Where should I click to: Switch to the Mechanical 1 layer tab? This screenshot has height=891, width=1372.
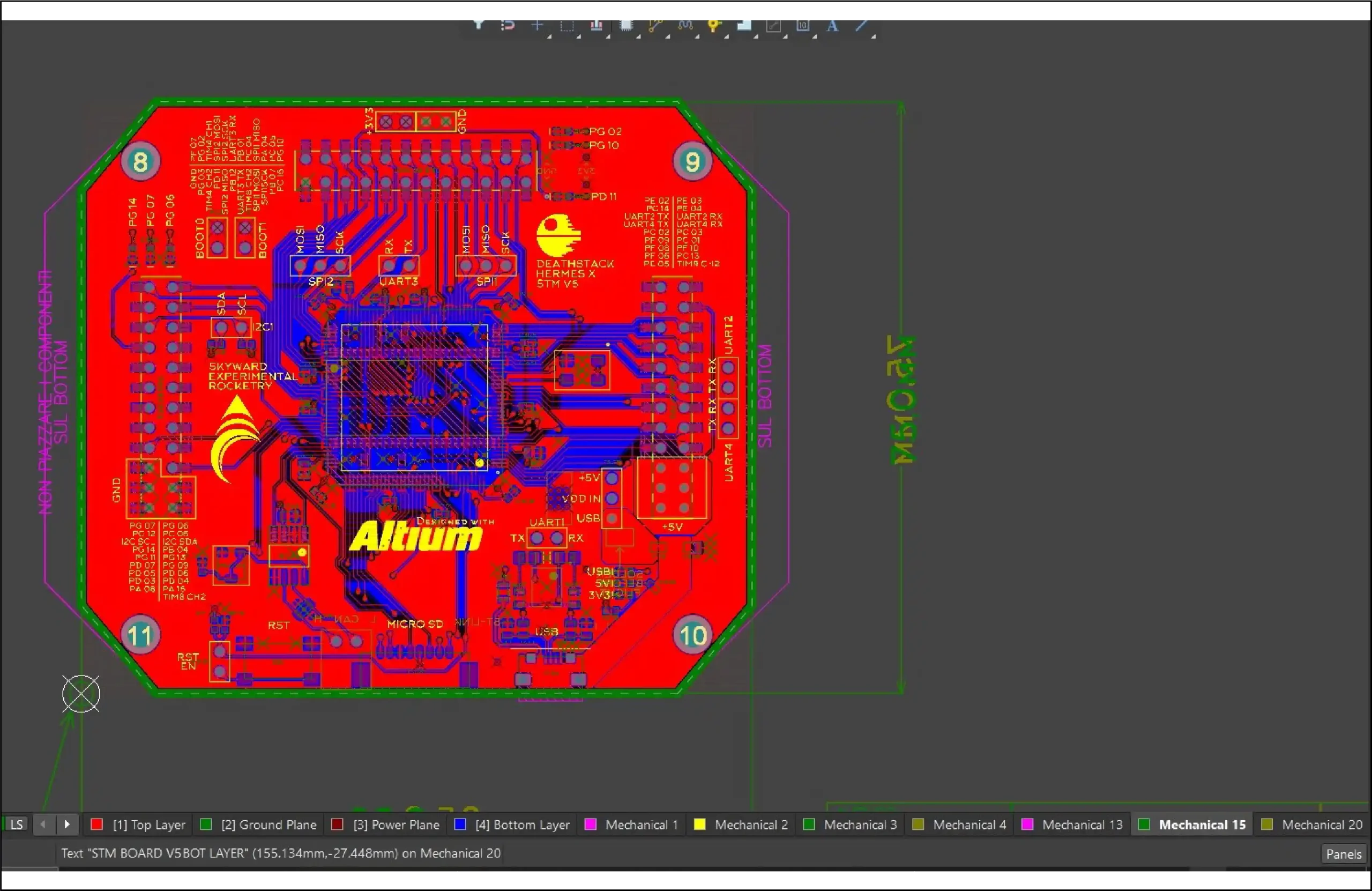tap(632, 825)
